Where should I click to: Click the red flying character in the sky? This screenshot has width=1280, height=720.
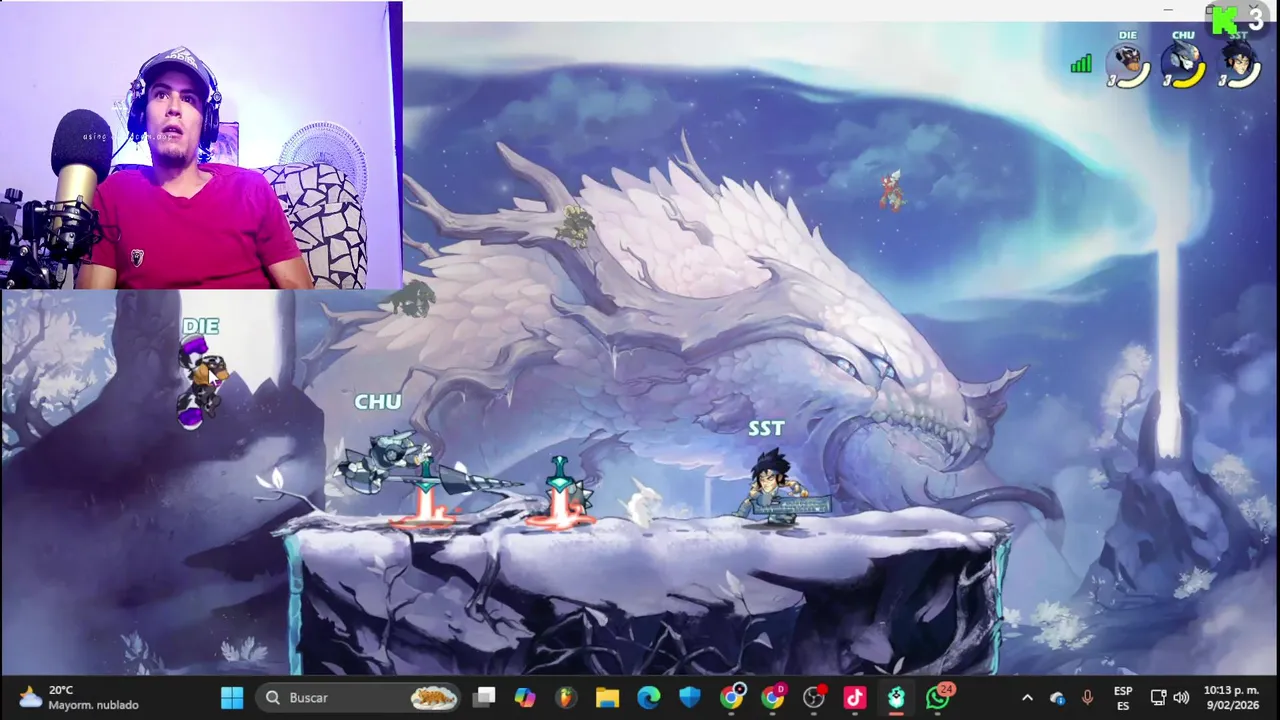click(x=891, y=190)
